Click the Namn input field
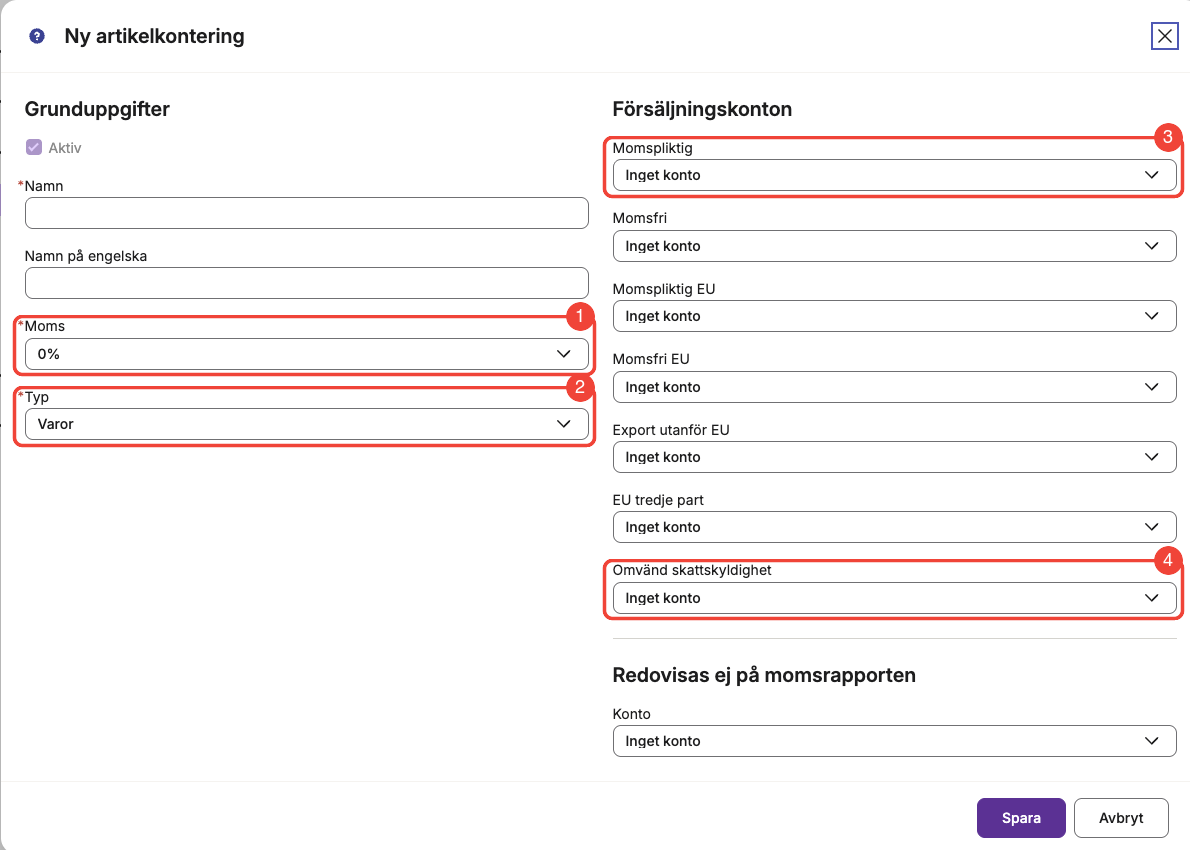 (307, 213)
